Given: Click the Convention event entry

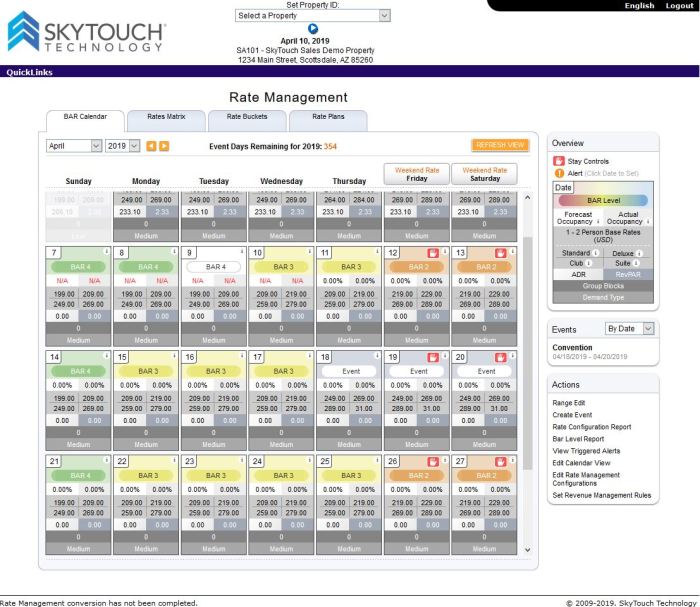Looking at the screenshot, I should click(572, 347).
